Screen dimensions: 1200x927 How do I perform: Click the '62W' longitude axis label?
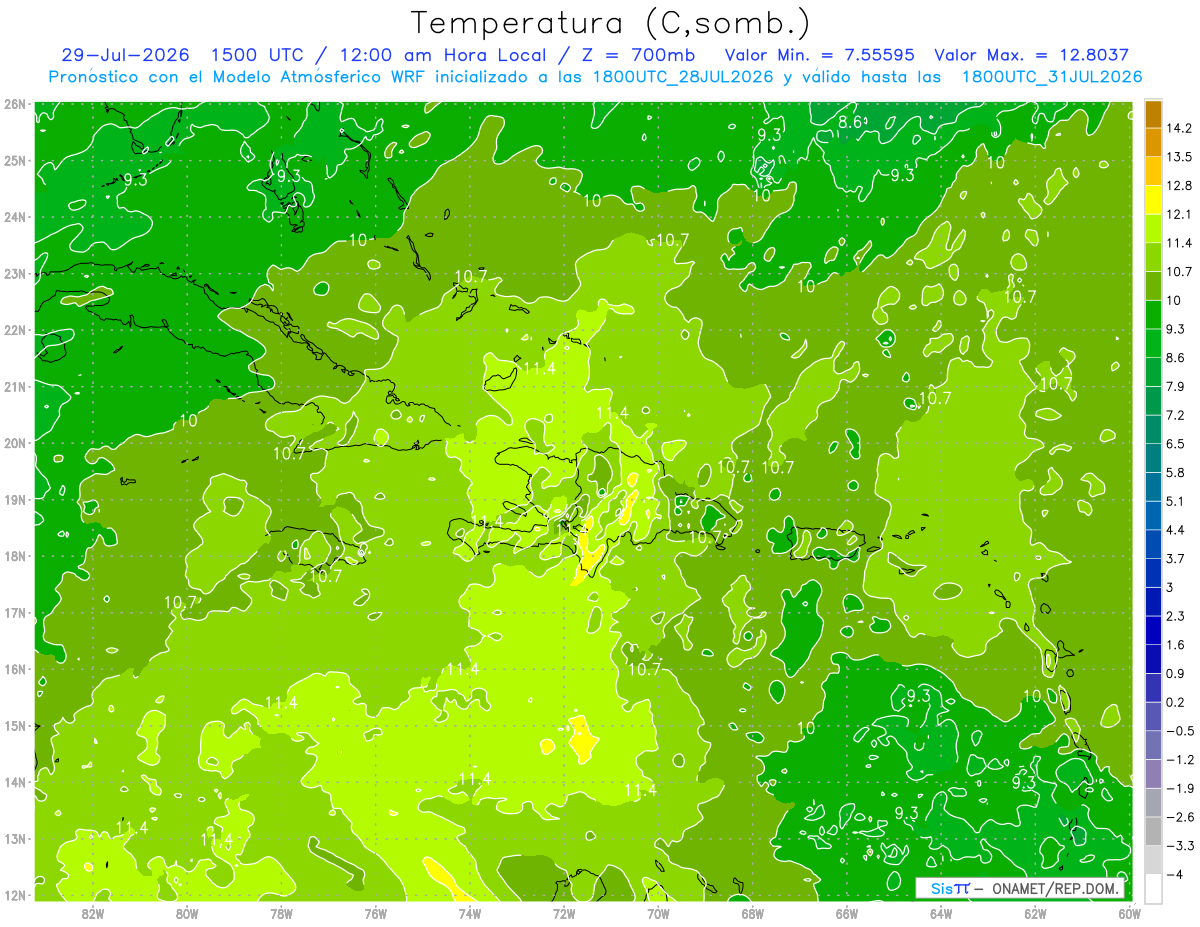pos(1035,913)
